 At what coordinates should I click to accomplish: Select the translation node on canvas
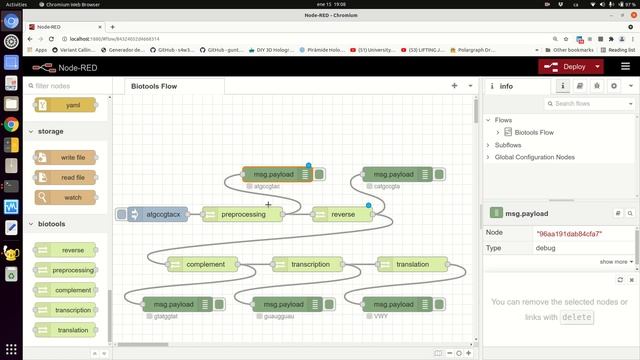point(412,264)
